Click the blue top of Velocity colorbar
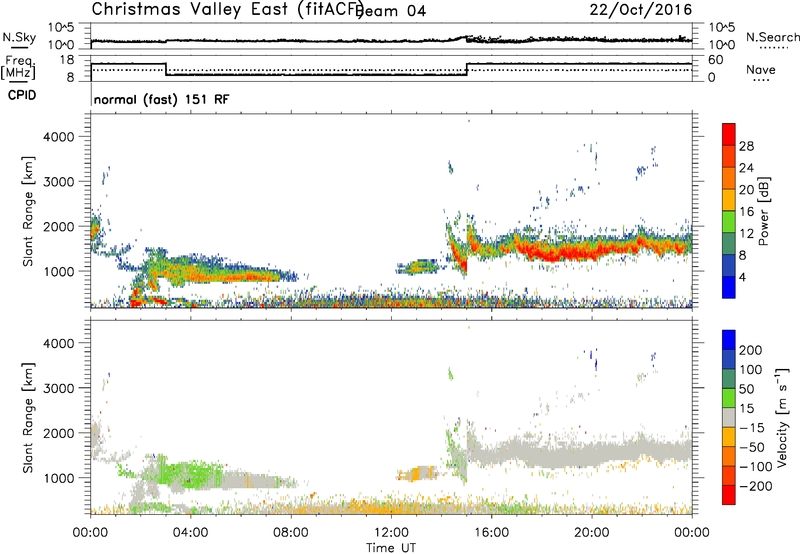 click(x=729, y=340)
